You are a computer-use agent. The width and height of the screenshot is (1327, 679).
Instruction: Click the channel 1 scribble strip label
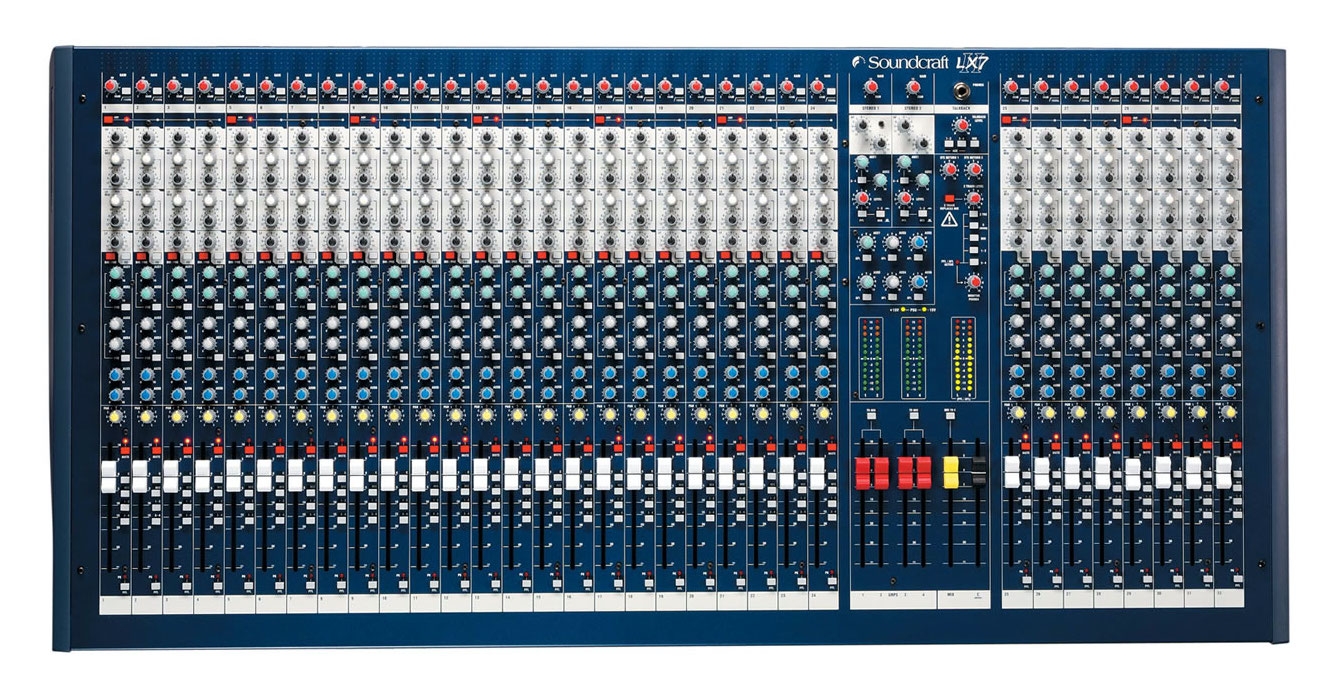[115, 604]
